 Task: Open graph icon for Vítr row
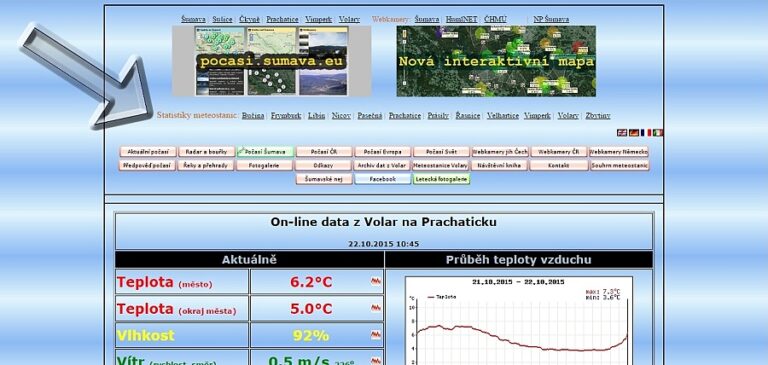(x=376, y=361)
